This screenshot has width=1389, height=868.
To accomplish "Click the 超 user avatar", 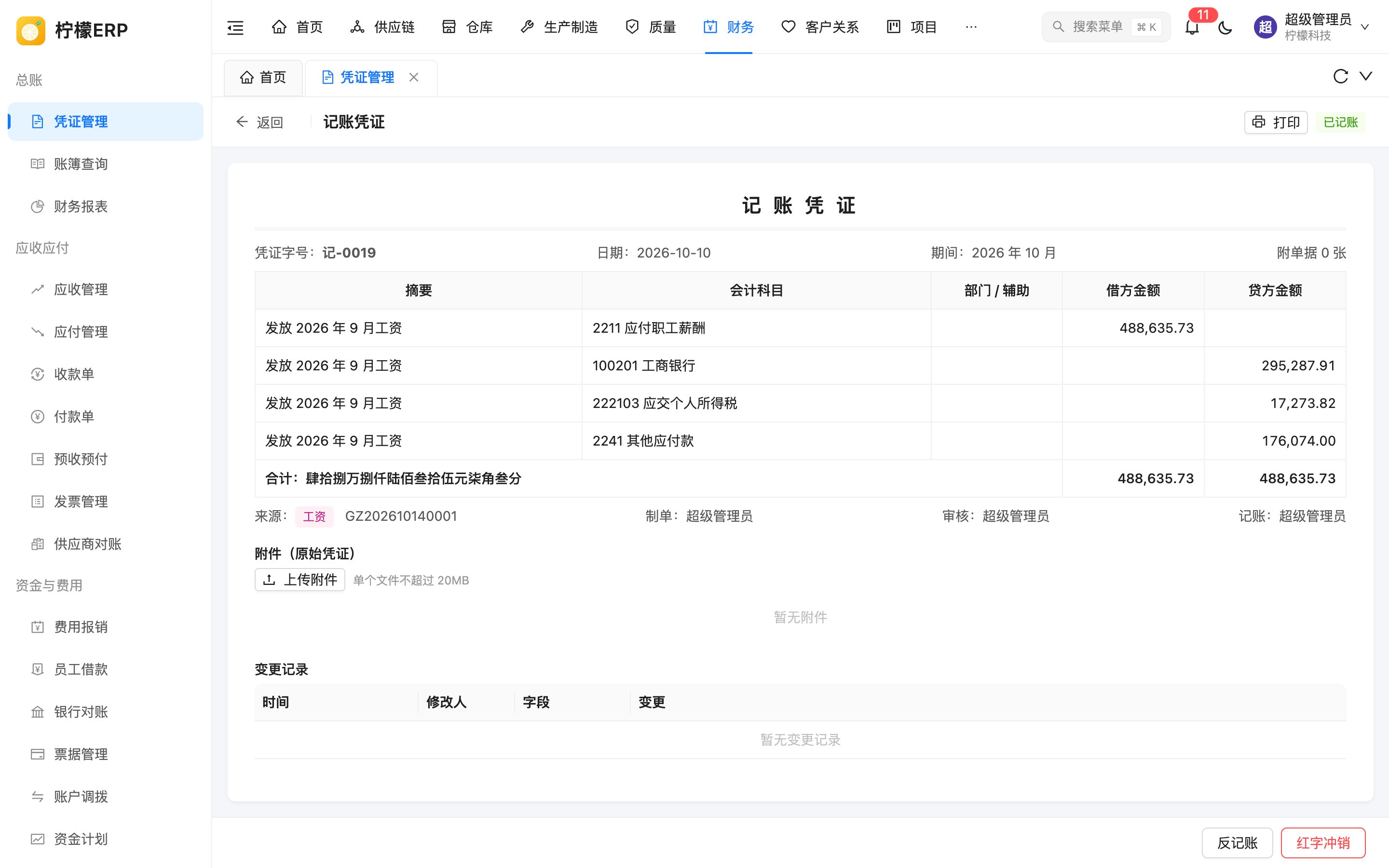I will 1265,27.
